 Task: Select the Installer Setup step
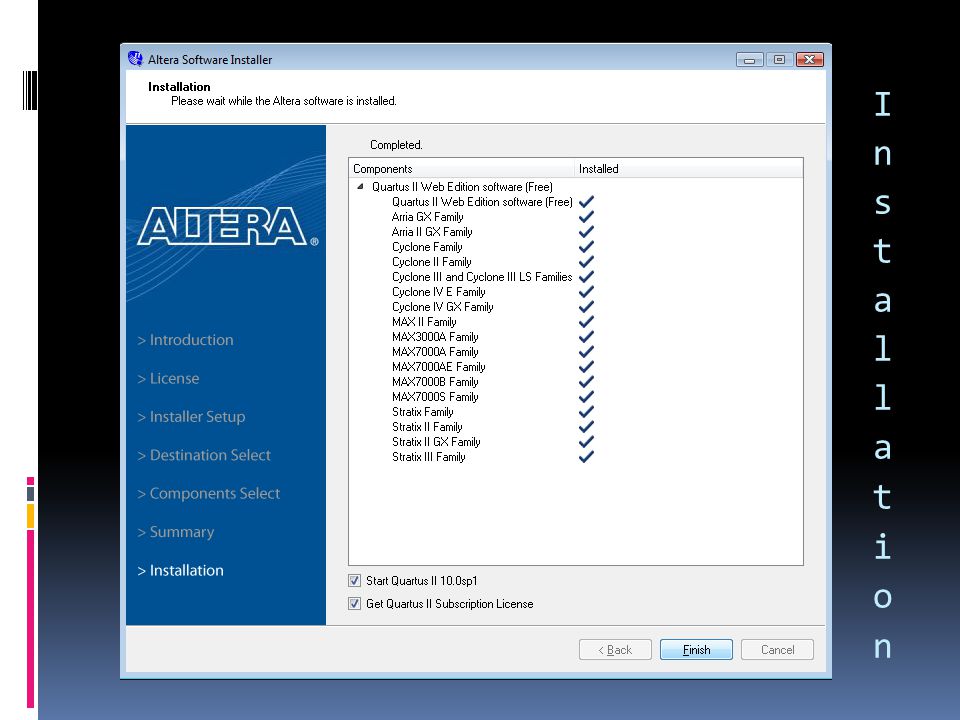pos(191,417)
